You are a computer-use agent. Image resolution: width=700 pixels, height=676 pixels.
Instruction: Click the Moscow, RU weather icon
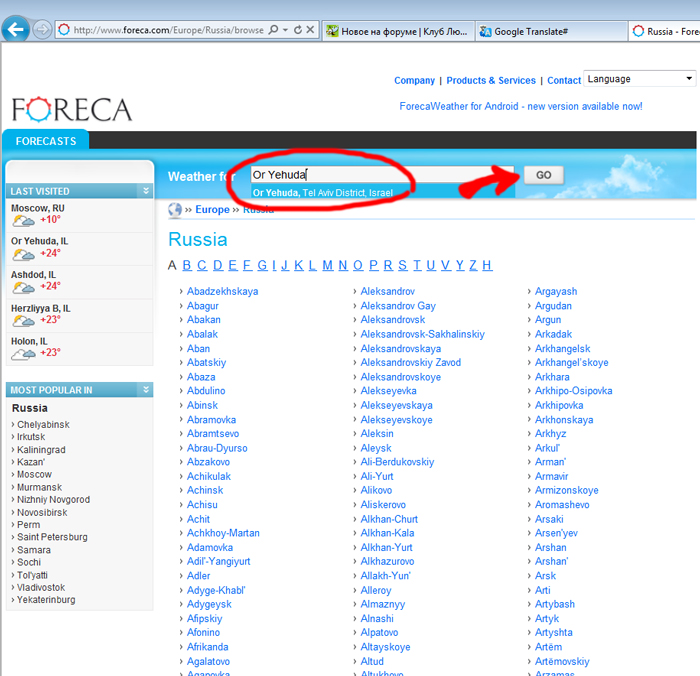[23, 220]
